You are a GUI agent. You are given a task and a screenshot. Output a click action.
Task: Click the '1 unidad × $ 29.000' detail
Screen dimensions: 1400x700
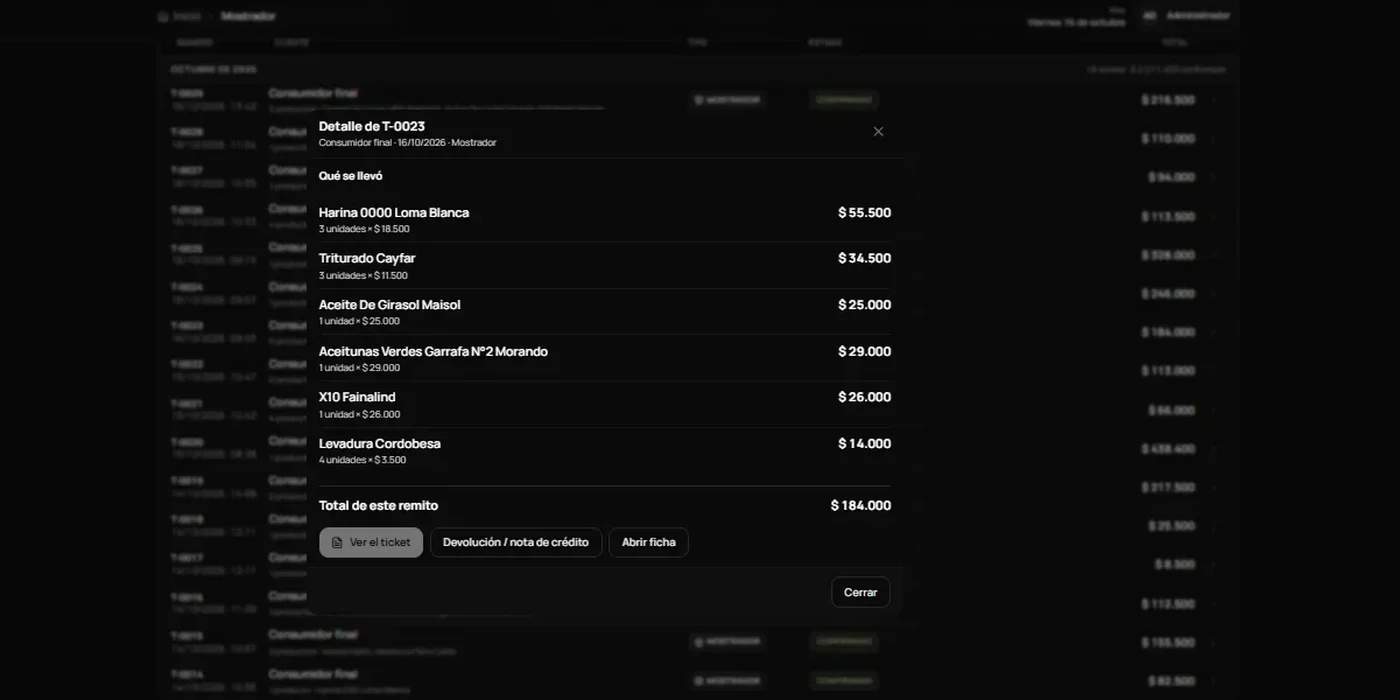click(359, 368)
